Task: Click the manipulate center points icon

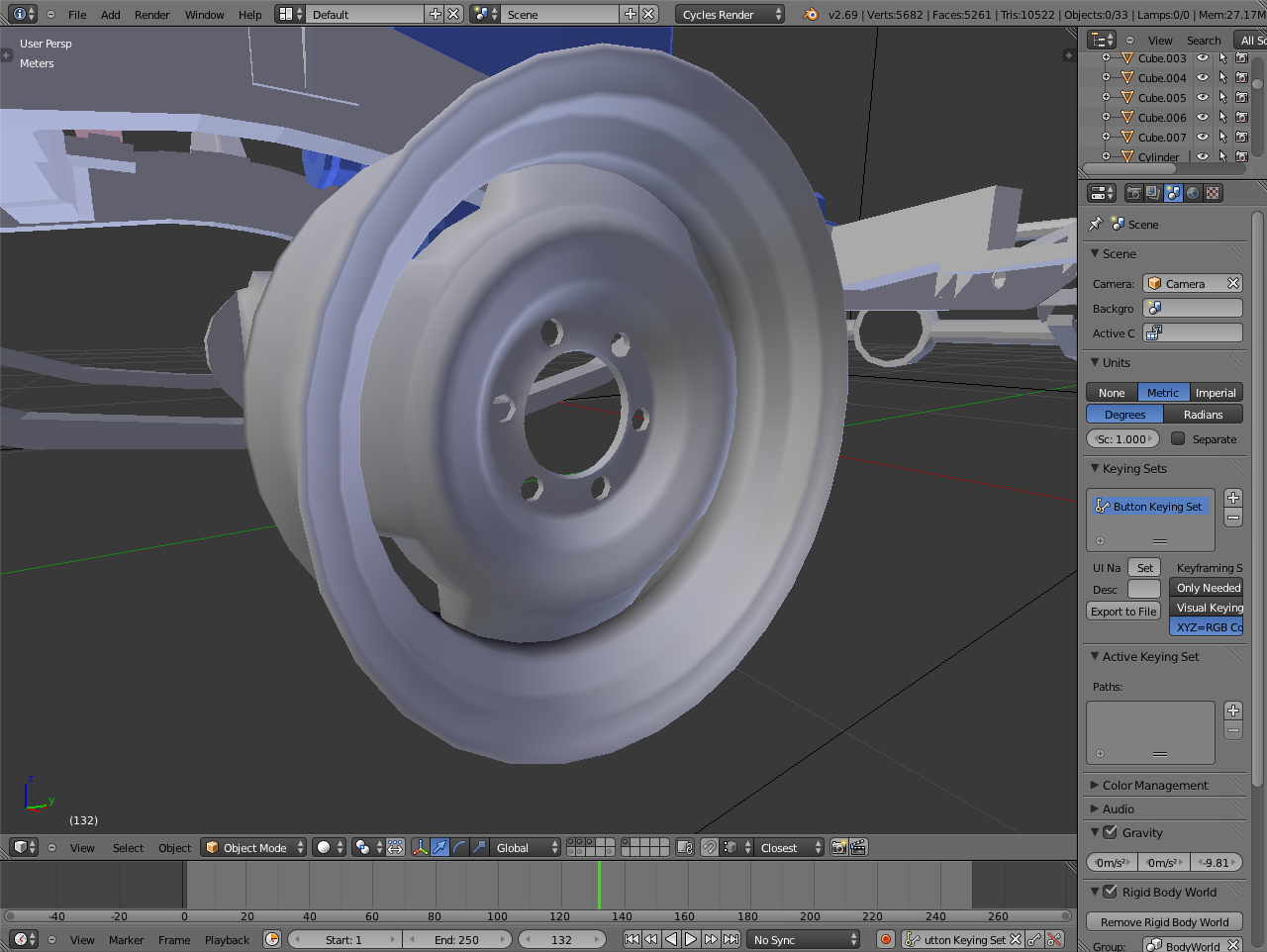Action: 395,847
